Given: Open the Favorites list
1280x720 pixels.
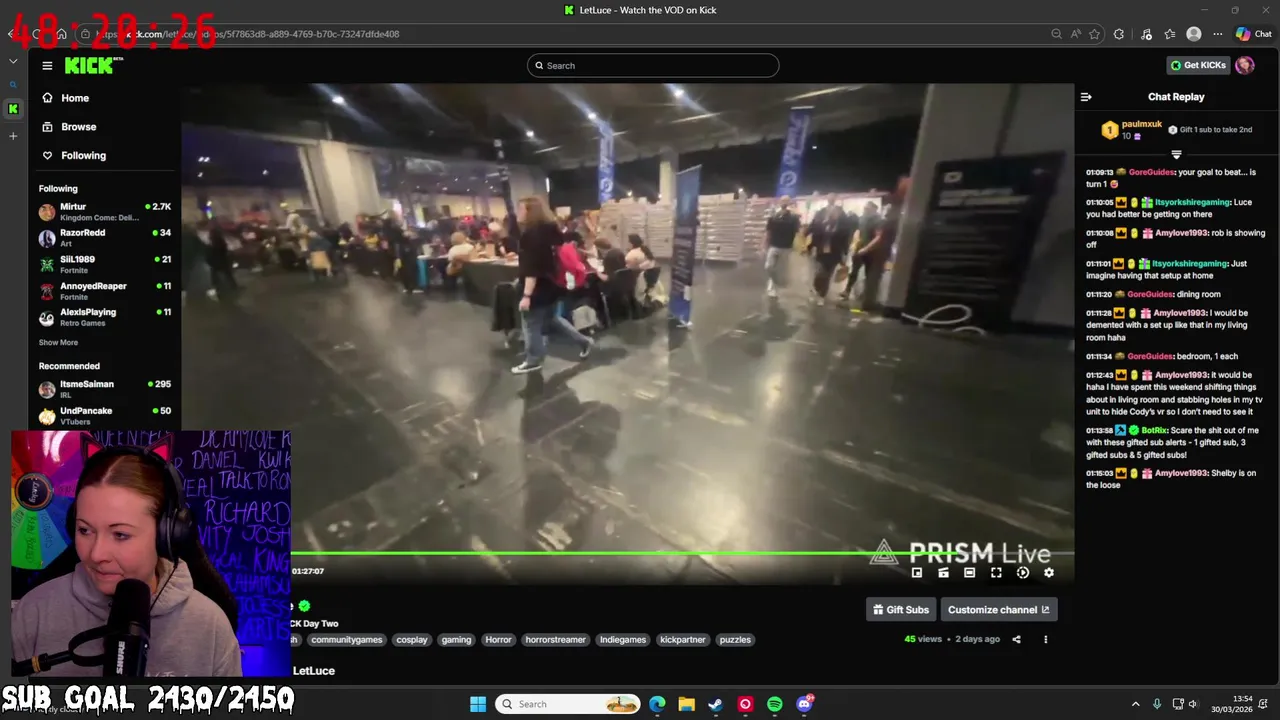Looking at the screenshot, I should pyautogui.click(x=1170, y=34).
